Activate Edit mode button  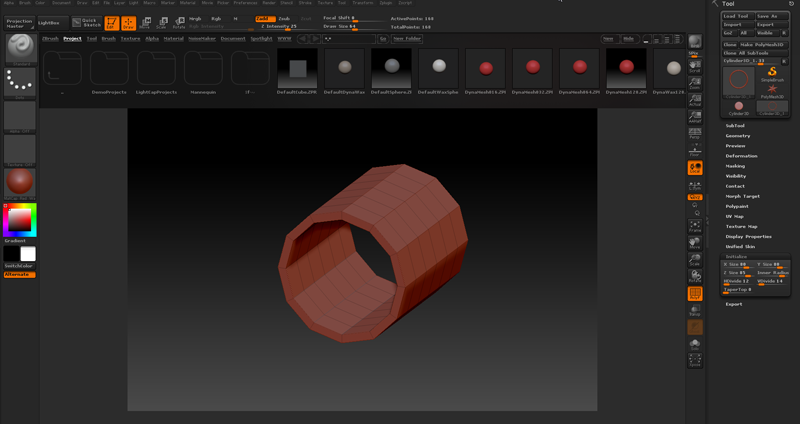[111, 22]
